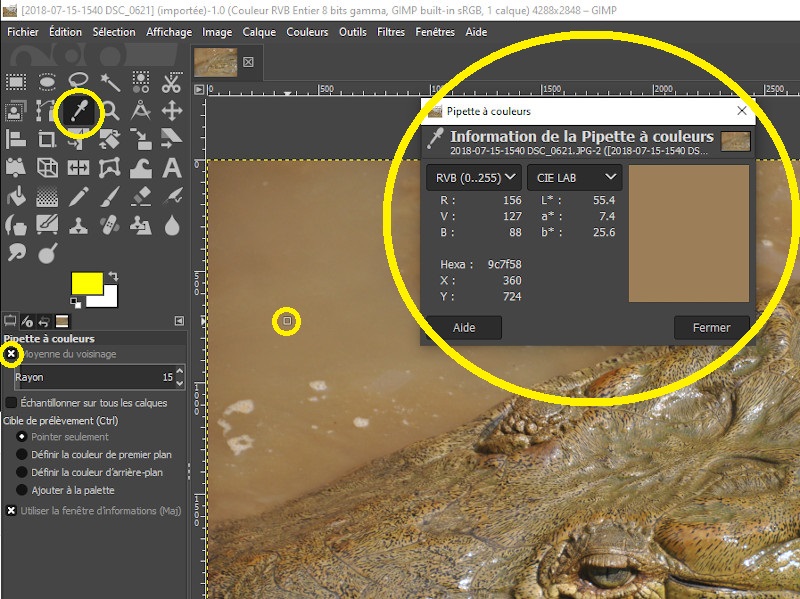The width and height of the screenshot is (800, 599).
Task: Select Définir la couleur de premier plan
Action: pos(23,455)
